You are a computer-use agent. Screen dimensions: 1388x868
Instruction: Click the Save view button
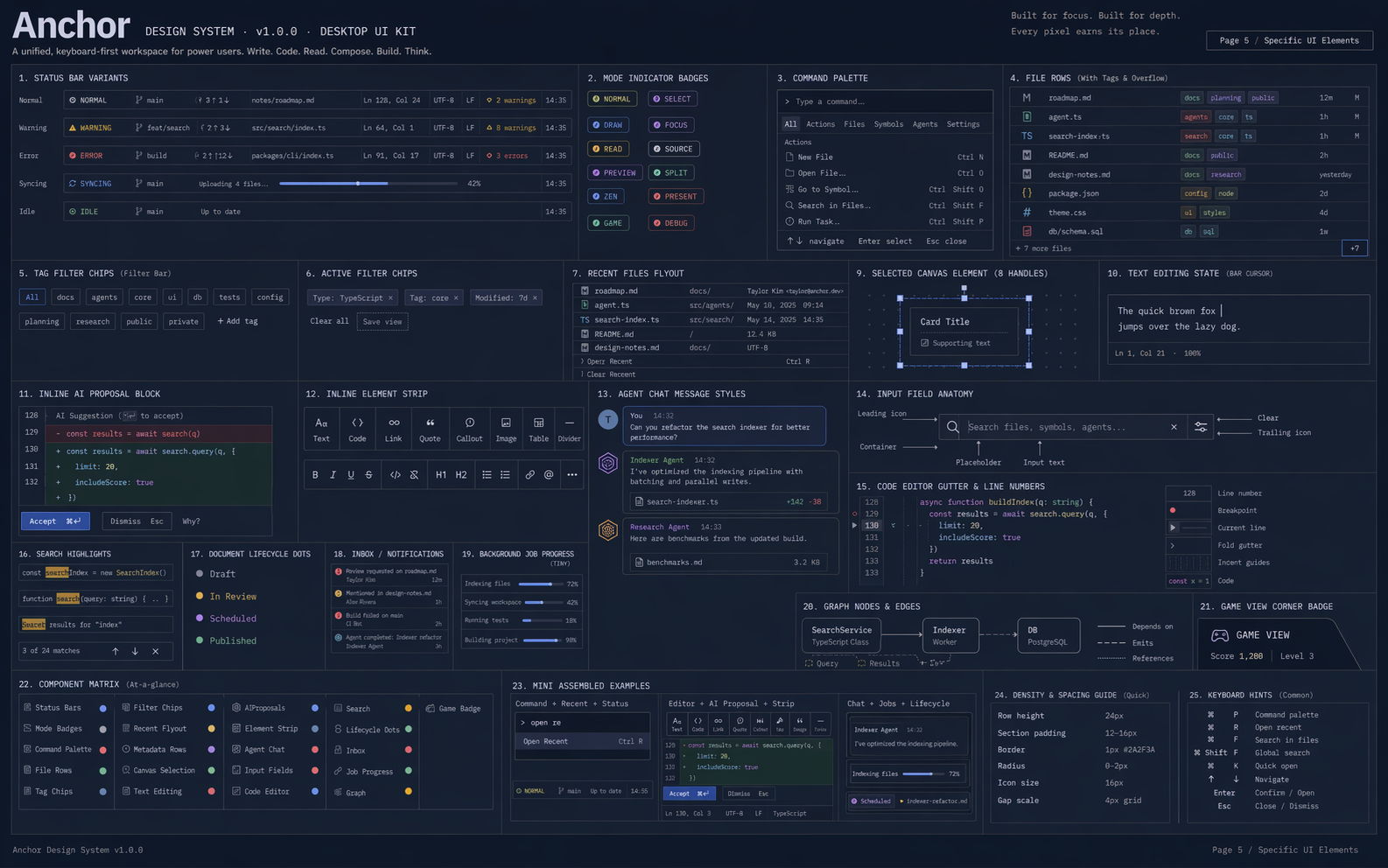(x=382, y=321)
